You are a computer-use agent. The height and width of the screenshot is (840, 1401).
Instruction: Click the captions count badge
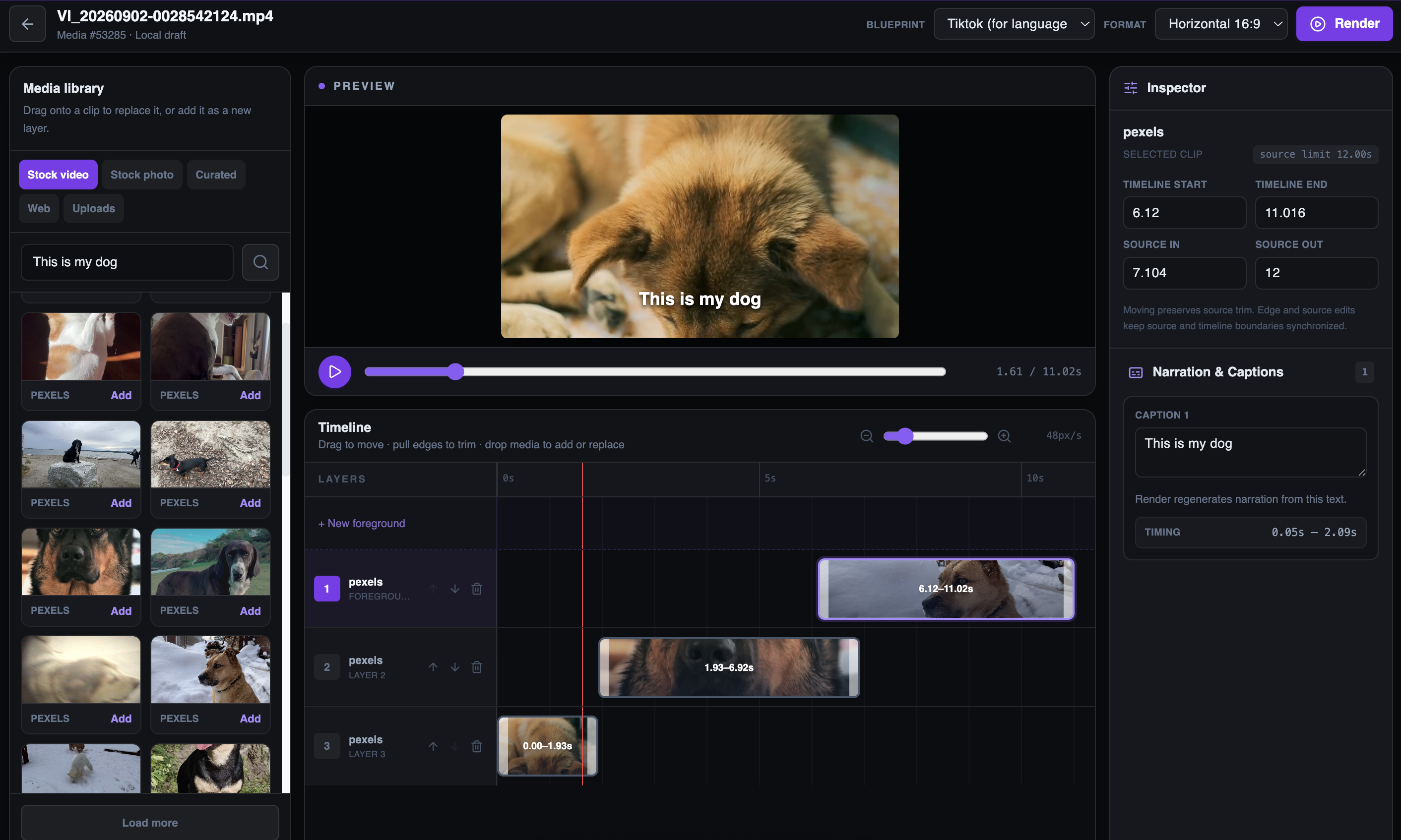pos(1364,372)
